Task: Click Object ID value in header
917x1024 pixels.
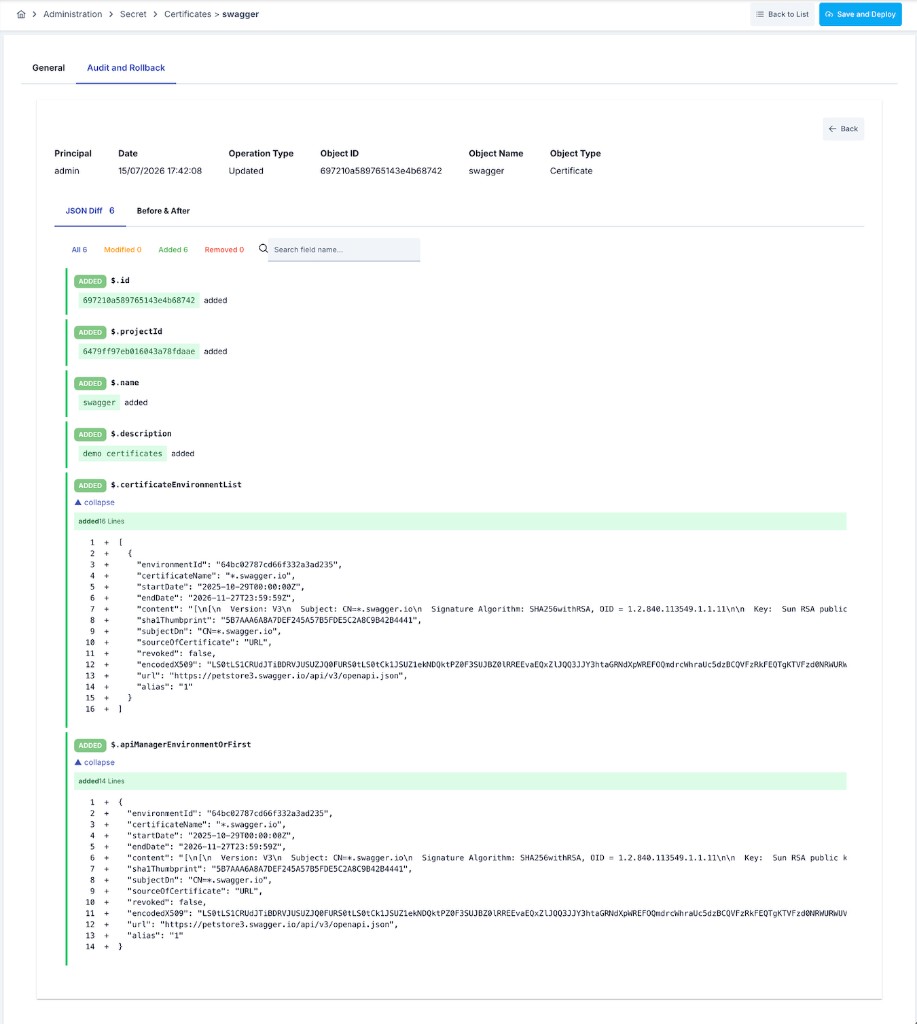Action: click(381, 171)
